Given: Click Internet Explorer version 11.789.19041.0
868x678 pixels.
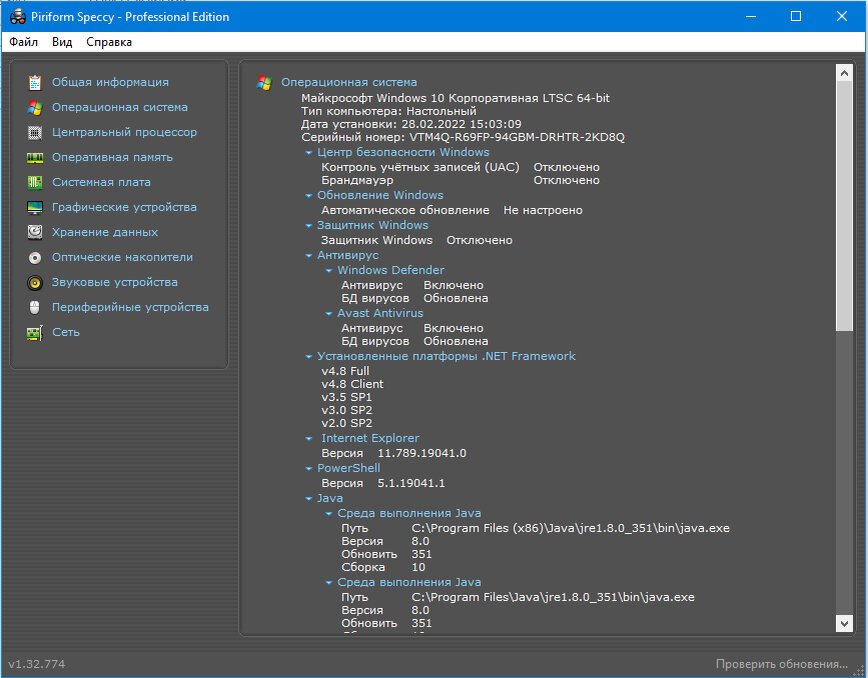Looking at the screenshot, I should [422, 453].
